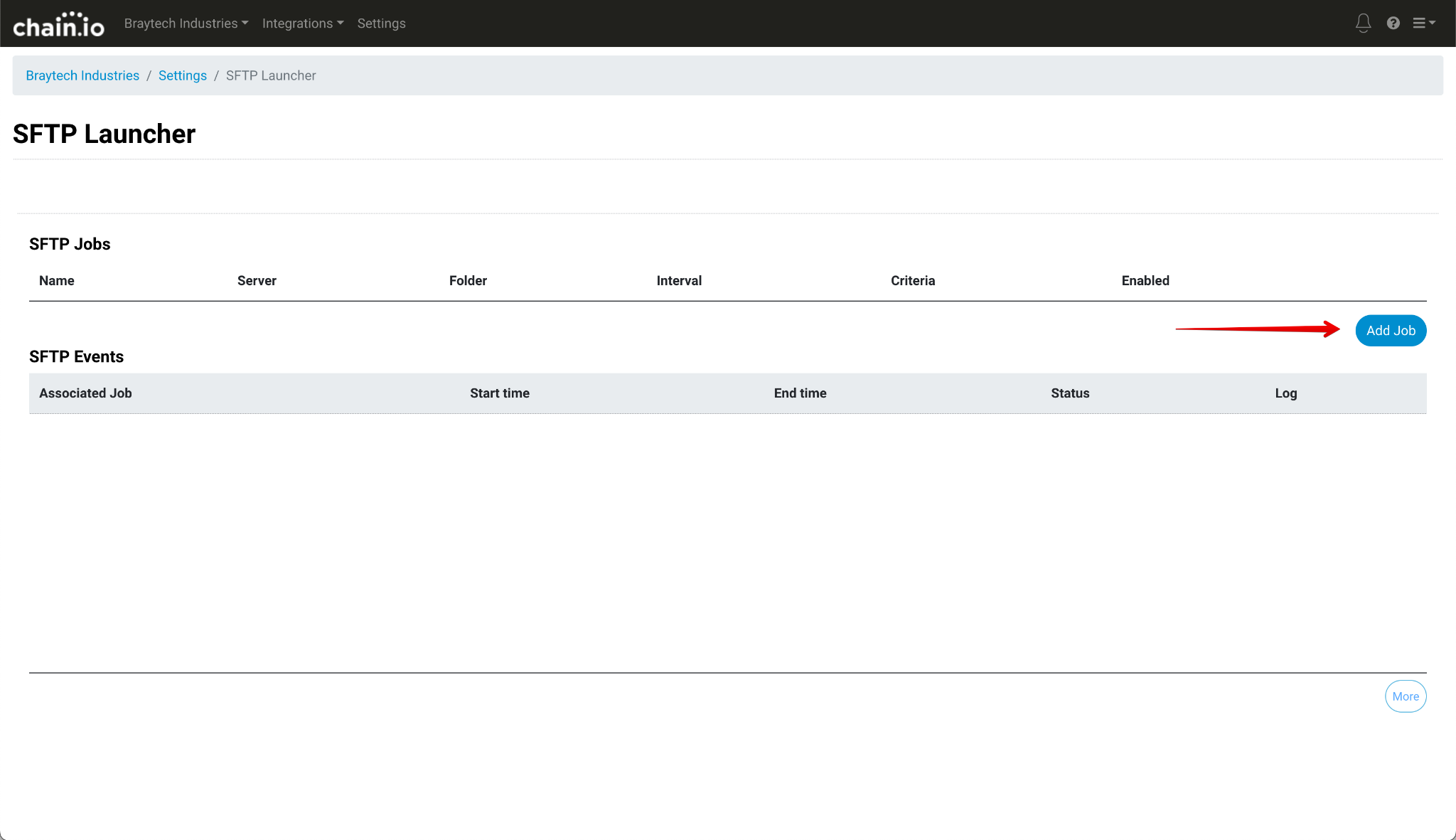
Task: Open the notifications bell
Action: pos(1363,23)
